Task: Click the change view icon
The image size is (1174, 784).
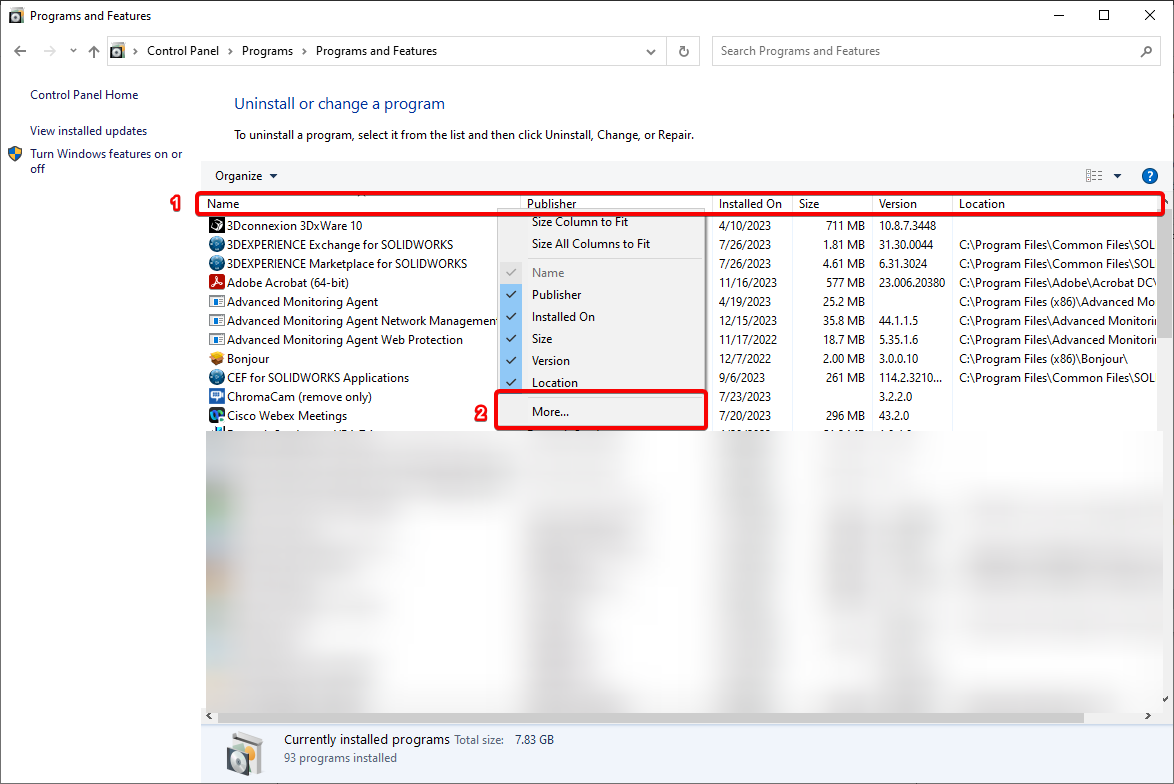Action: point(1094,176)
